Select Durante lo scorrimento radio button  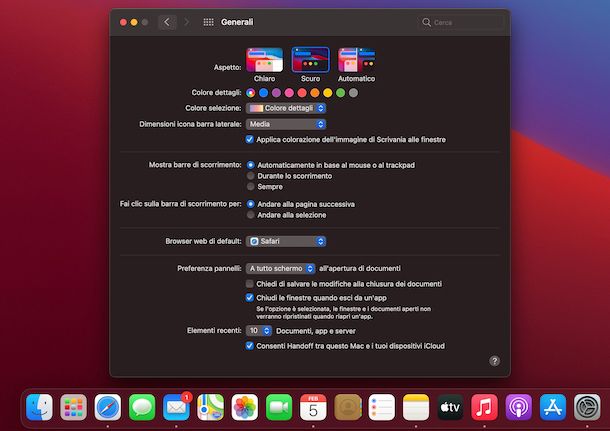point(251,176)
